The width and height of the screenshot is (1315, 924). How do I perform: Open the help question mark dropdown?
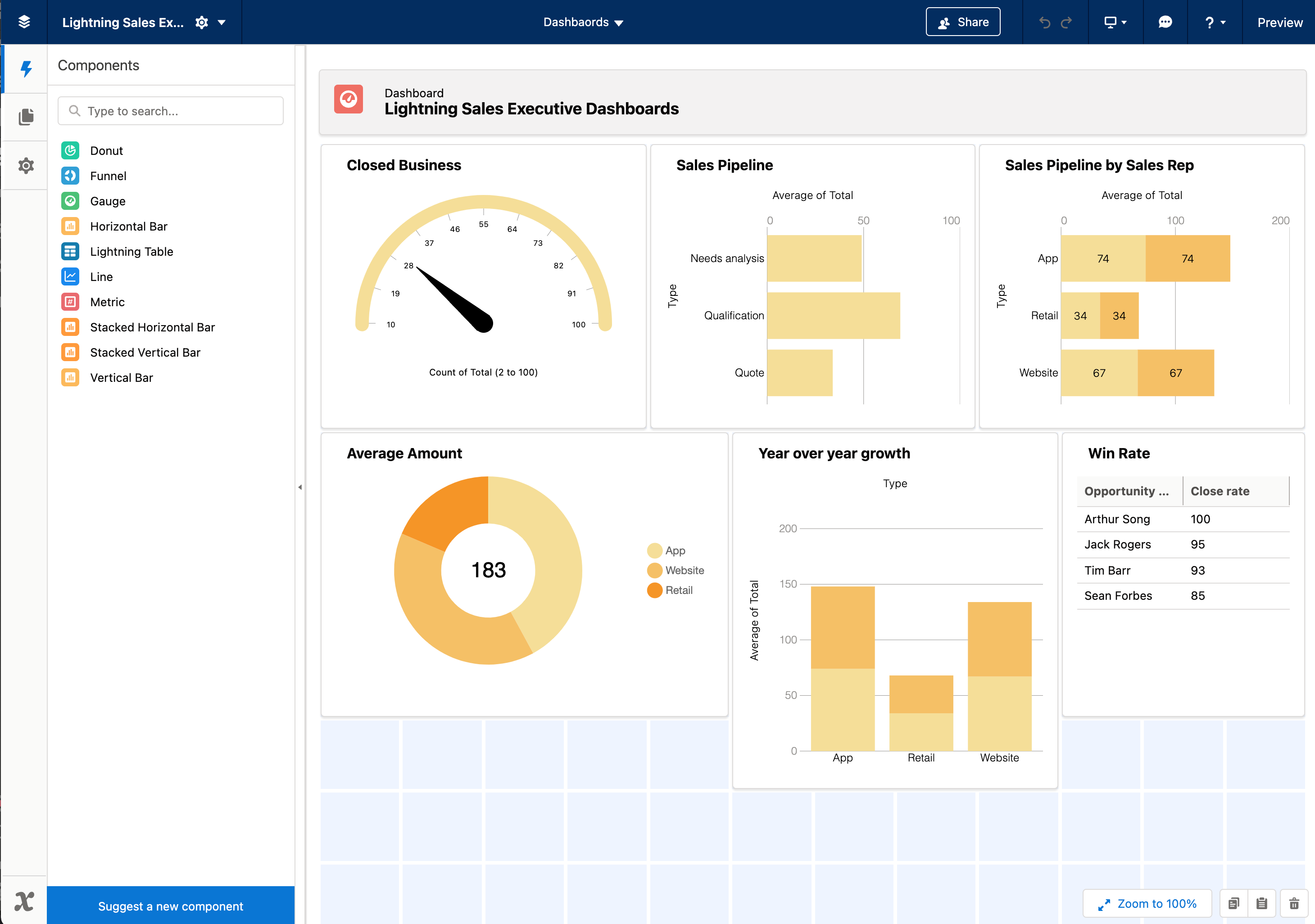click(x=1215, y=23)
